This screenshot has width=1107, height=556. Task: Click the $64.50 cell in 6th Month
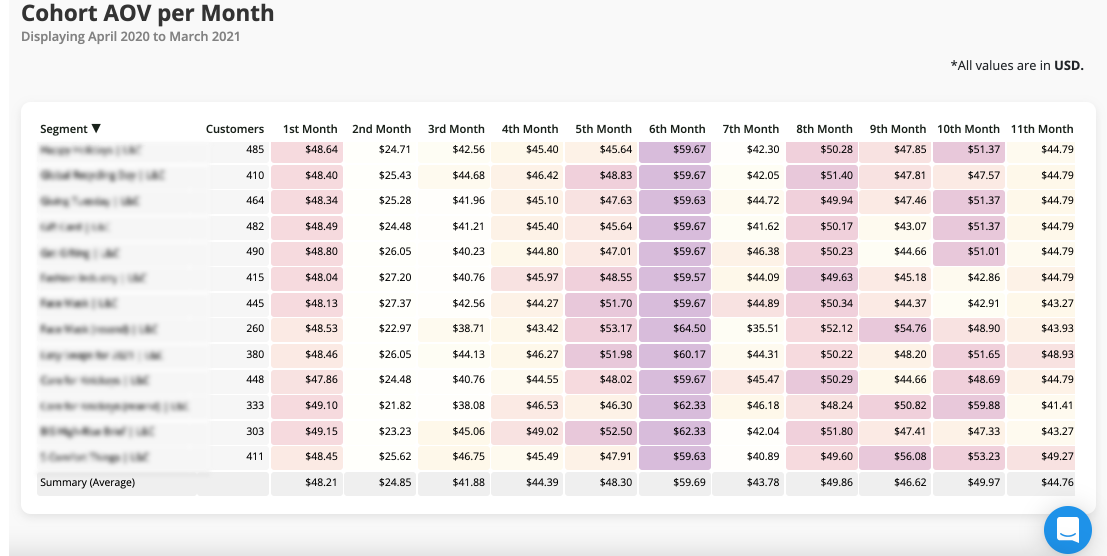(x=676, y=329)
